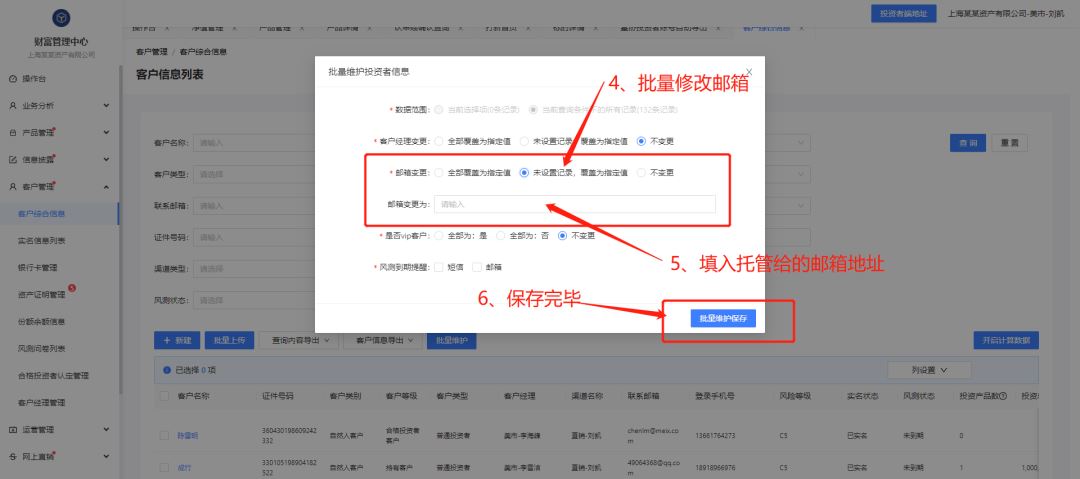Screen dimensions: 1080x479
Task: Select 不变更 radio for 邮箱变更
Action: pos(643,172)
